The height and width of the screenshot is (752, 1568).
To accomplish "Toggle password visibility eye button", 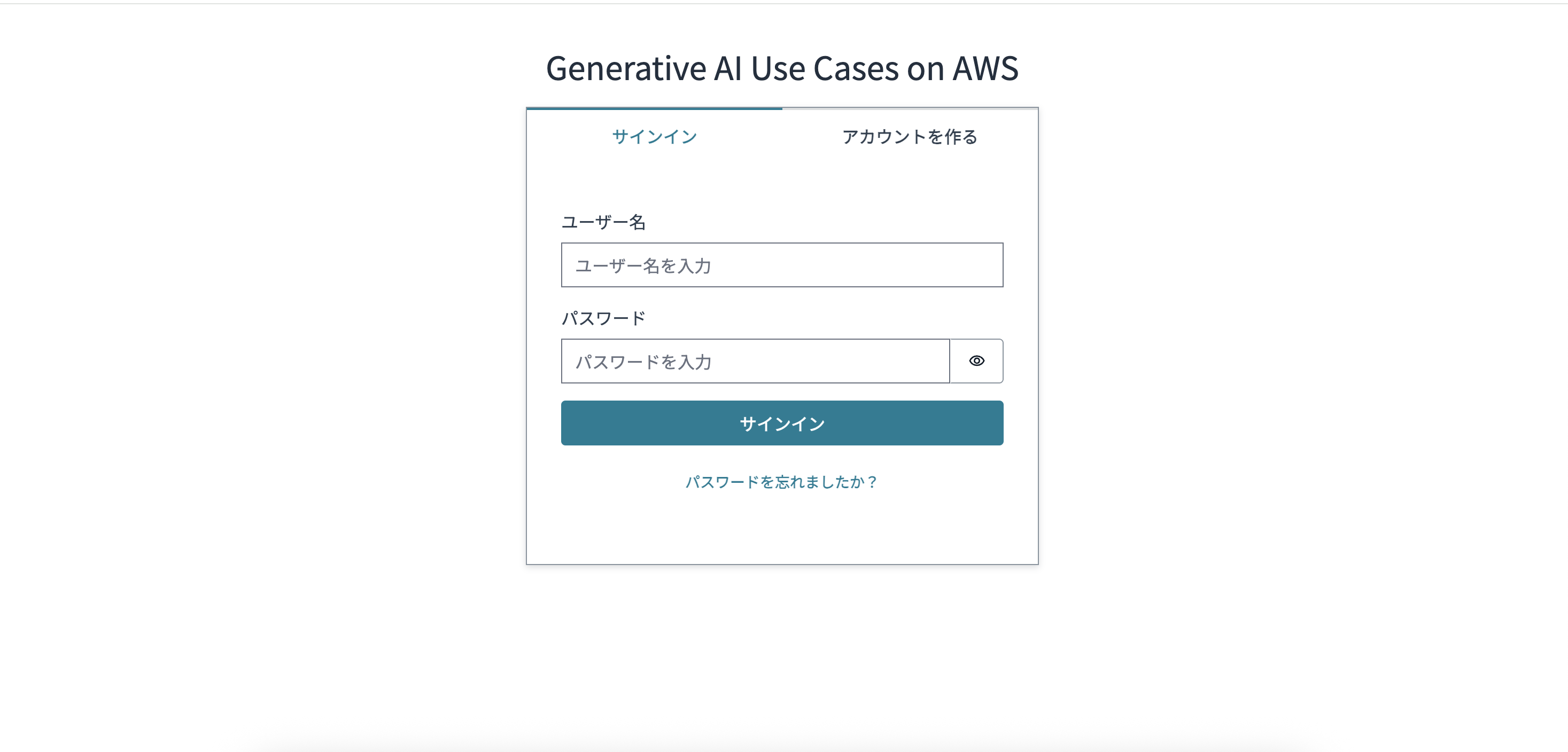I will pos(976,361).
